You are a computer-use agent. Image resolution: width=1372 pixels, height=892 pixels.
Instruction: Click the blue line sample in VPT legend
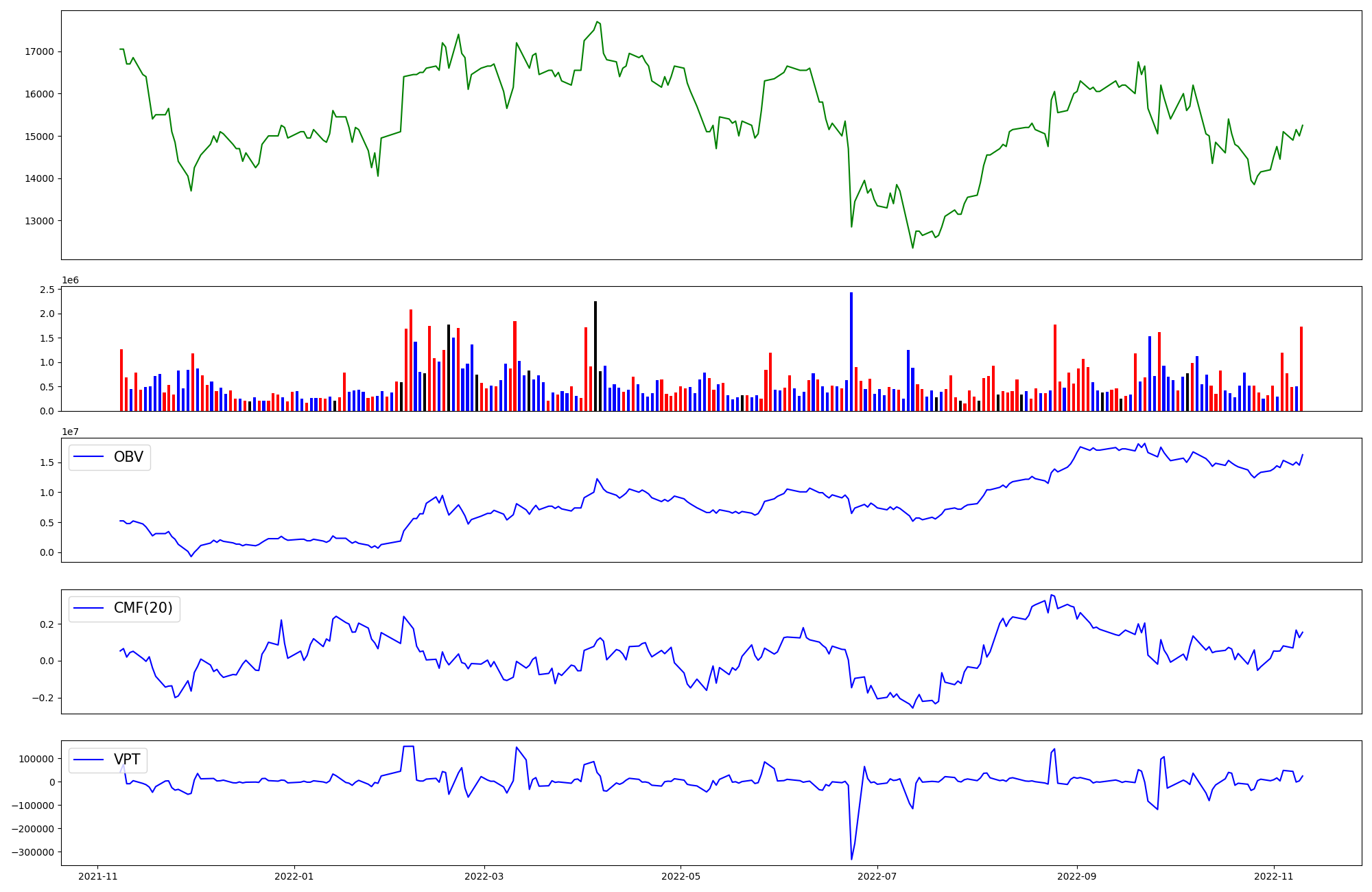pos(88,760)
